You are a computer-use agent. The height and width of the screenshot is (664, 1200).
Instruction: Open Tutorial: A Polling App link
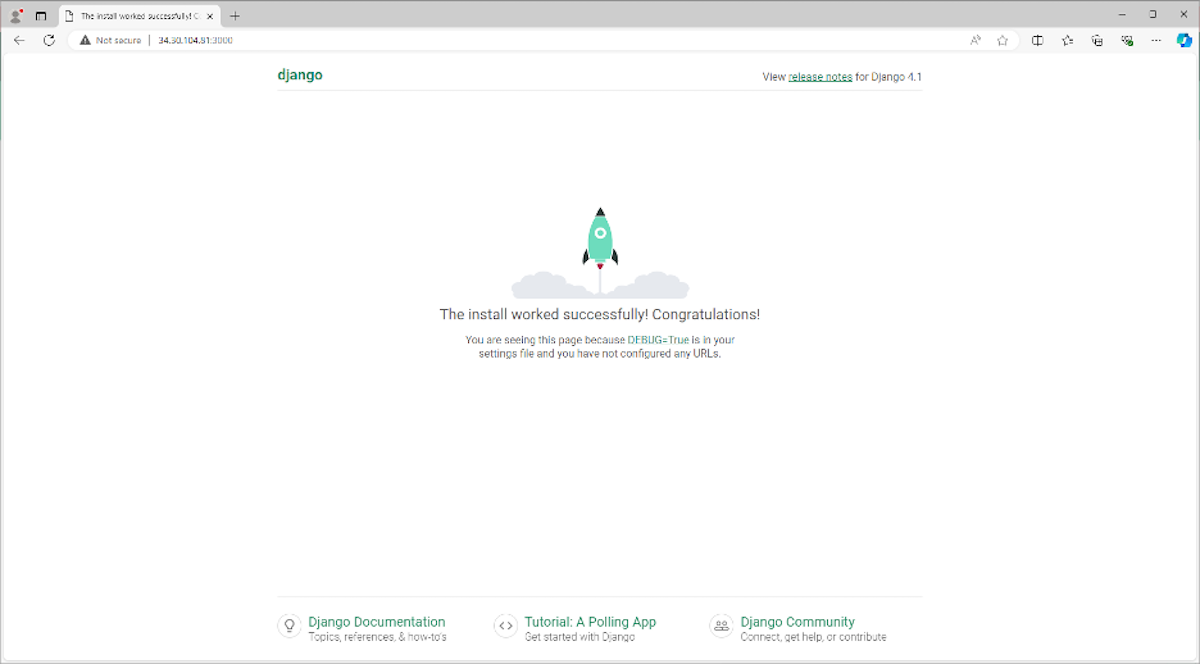[590, 622]
